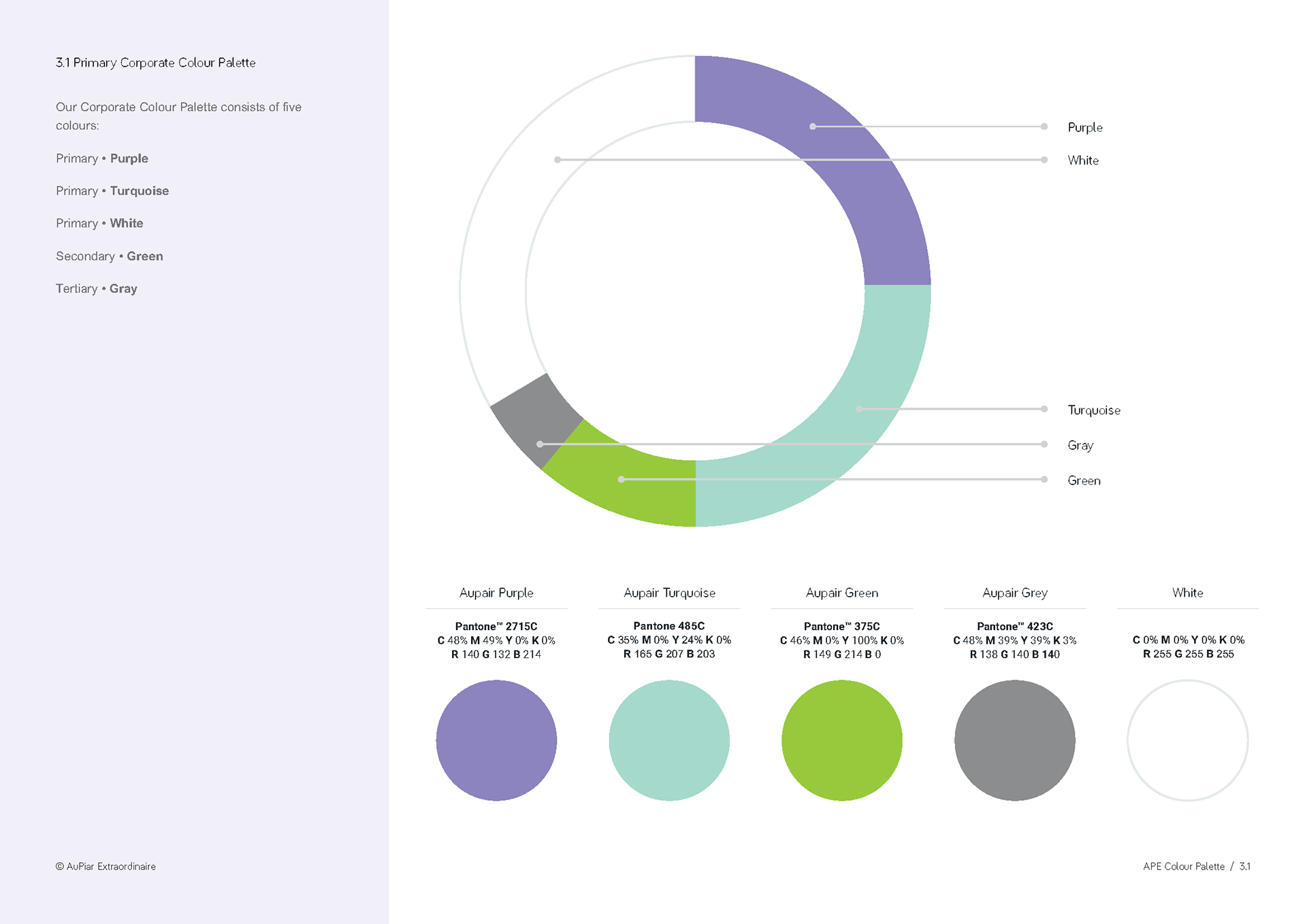Click the '© AuPiar Extraordinaire' footer text
The image size is (1307, 924).
pos(106,866)
